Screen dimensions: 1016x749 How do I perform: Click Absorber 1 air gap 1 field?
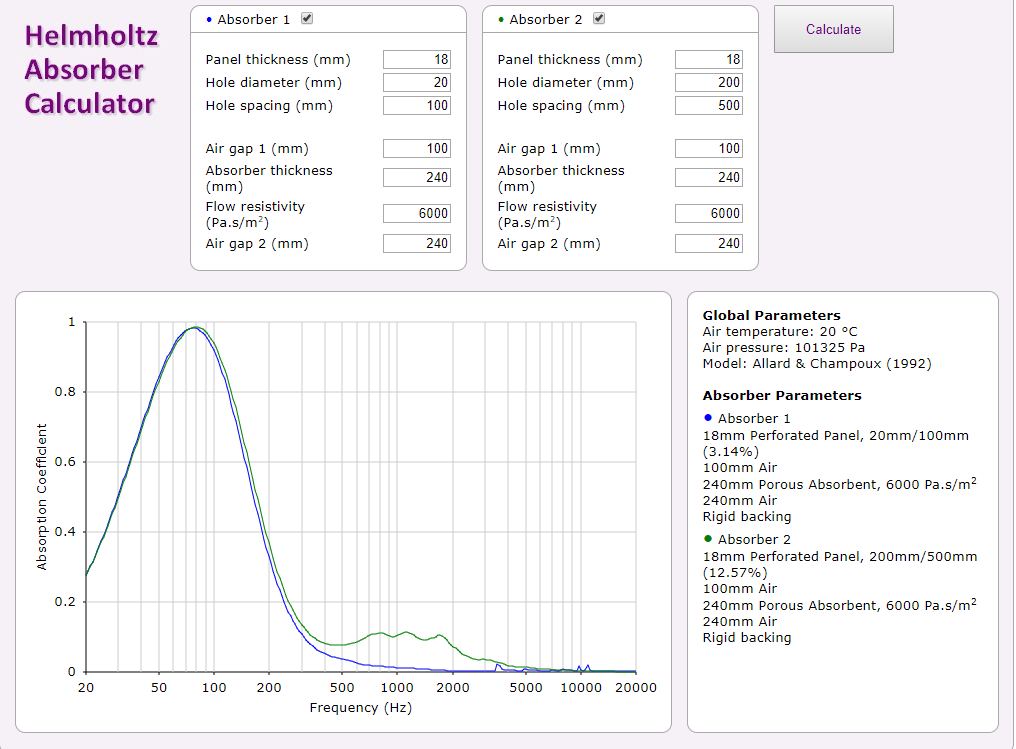[x=416, y=149]
